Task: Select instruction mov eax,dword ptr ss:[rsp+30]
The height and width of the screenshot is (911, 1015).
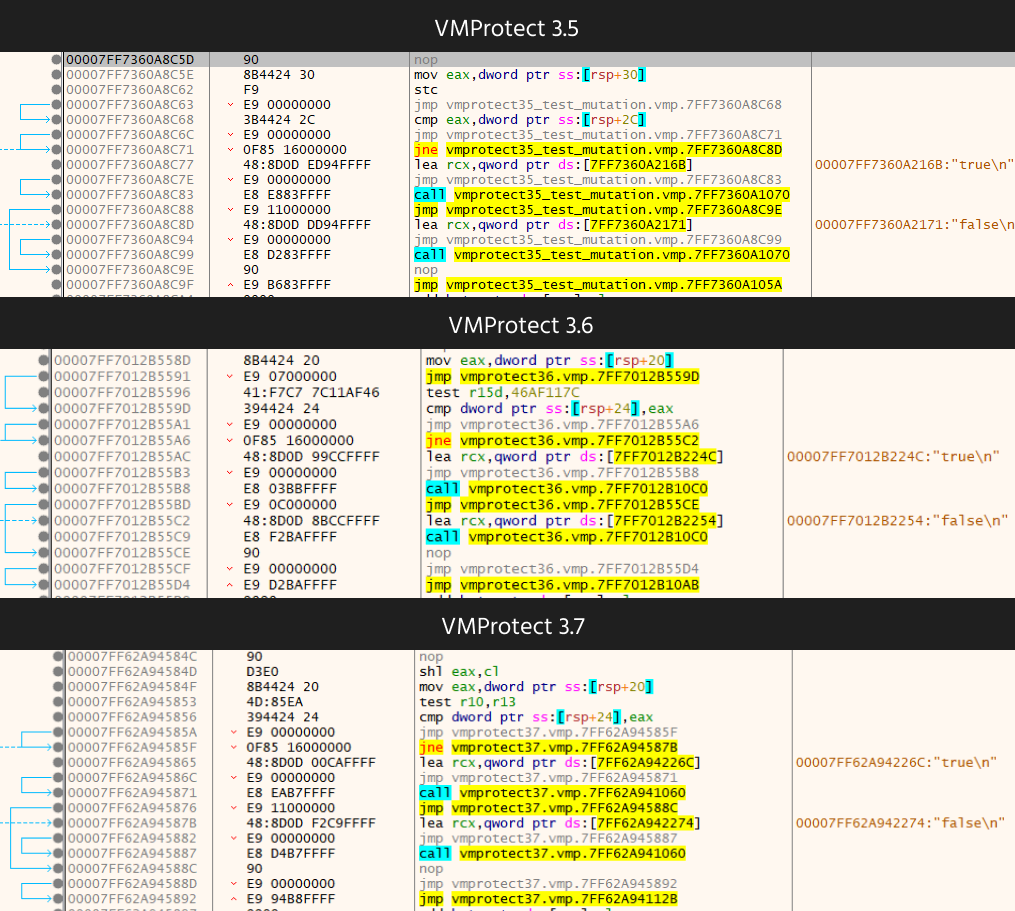Action: 530,74
